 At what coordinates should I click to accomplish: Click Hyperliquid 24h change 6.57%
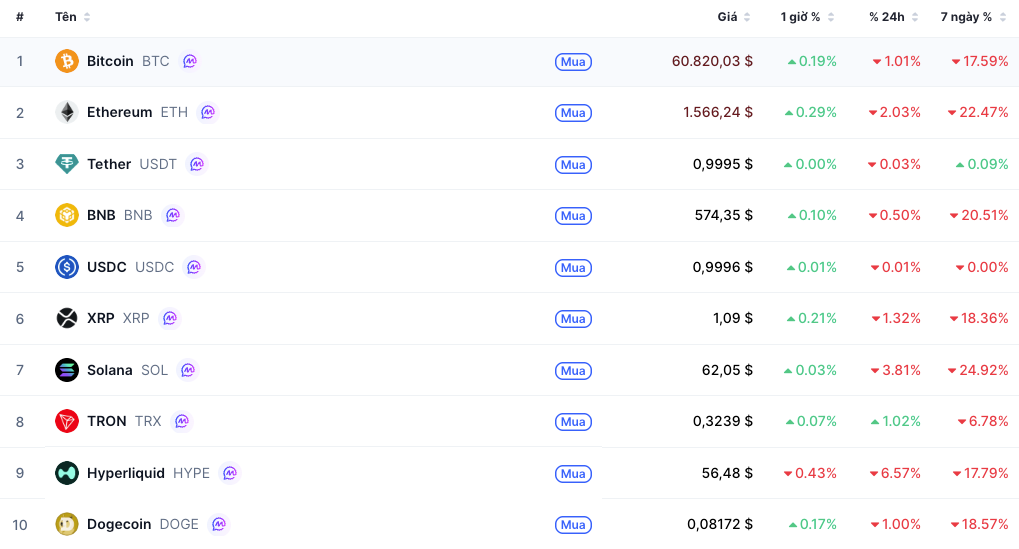click(x=896, y=473)
